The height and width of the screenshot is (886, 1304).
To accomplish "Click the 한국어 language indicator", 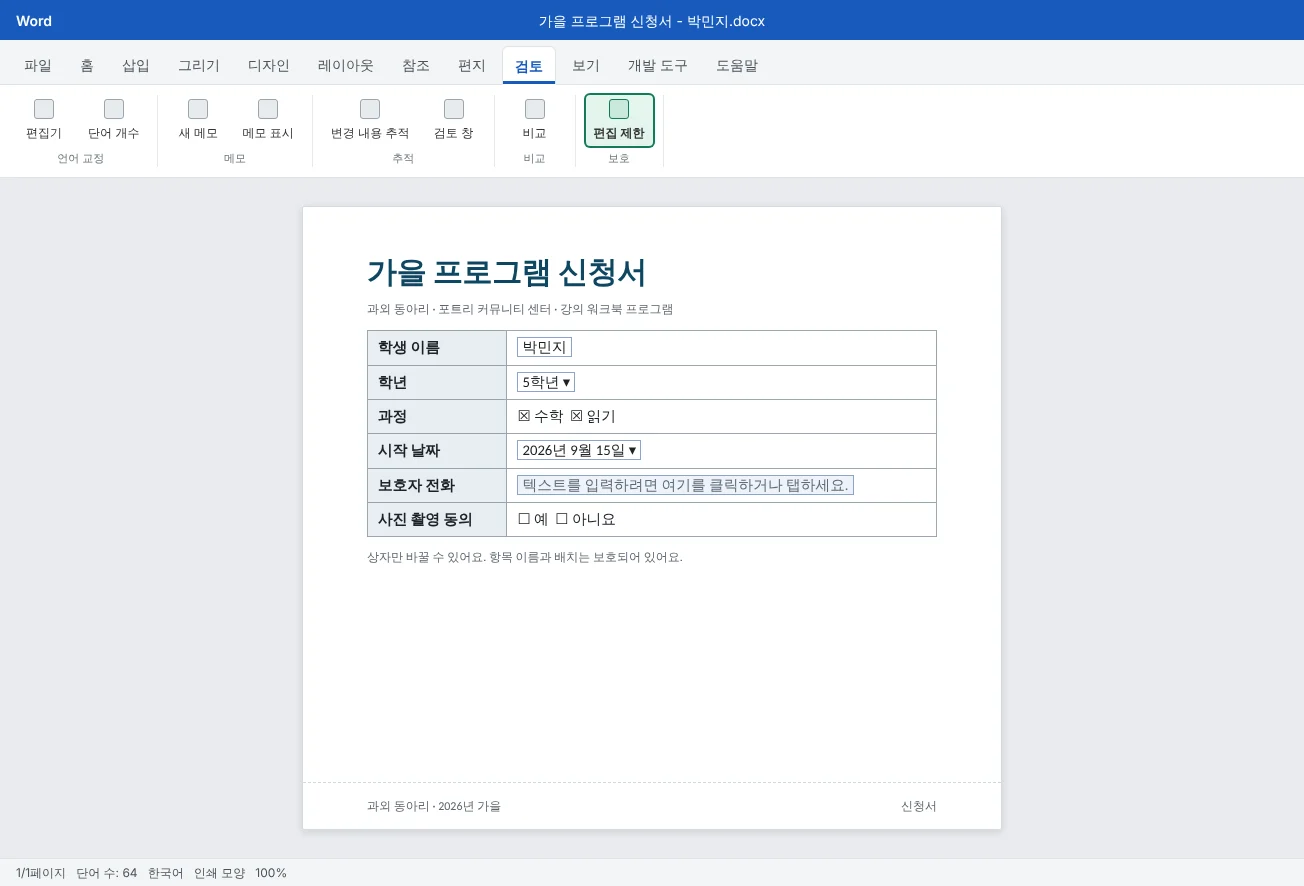I will pos(166,873).
